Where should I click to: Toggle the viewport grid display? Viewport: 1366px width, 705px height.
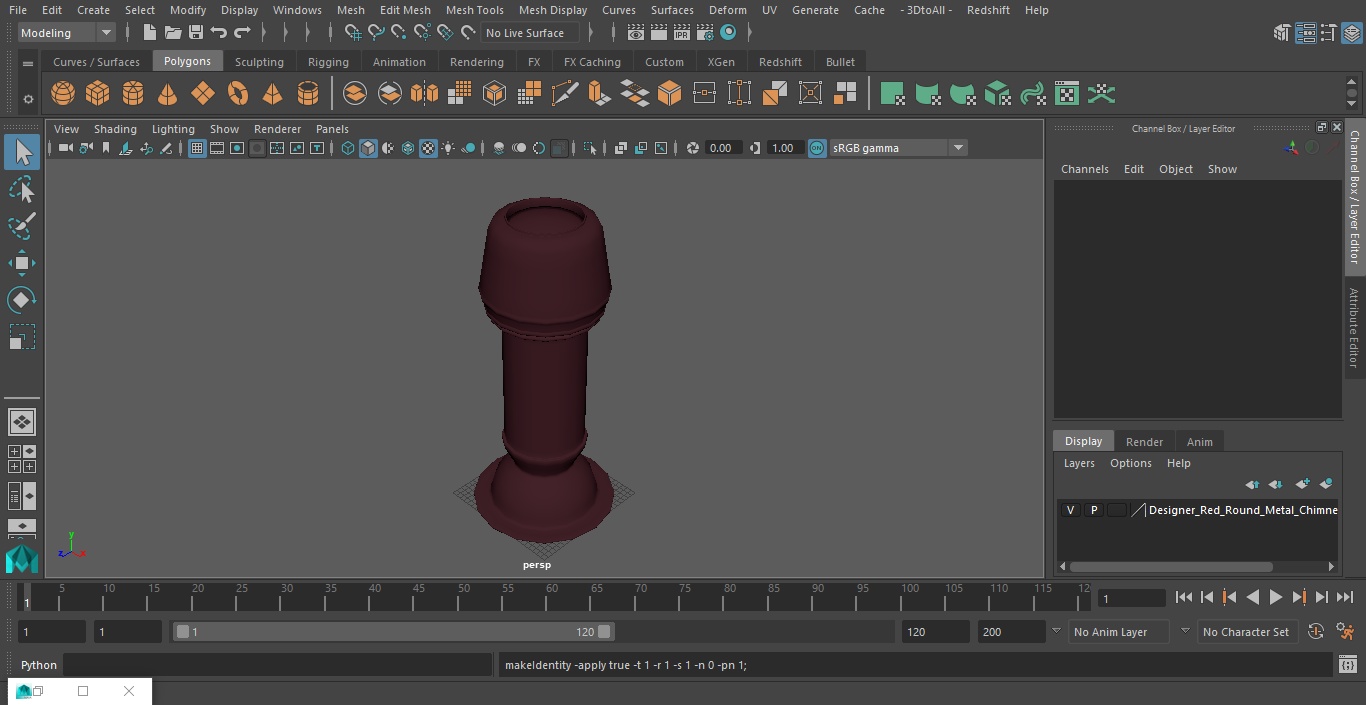tap(197, 148)
